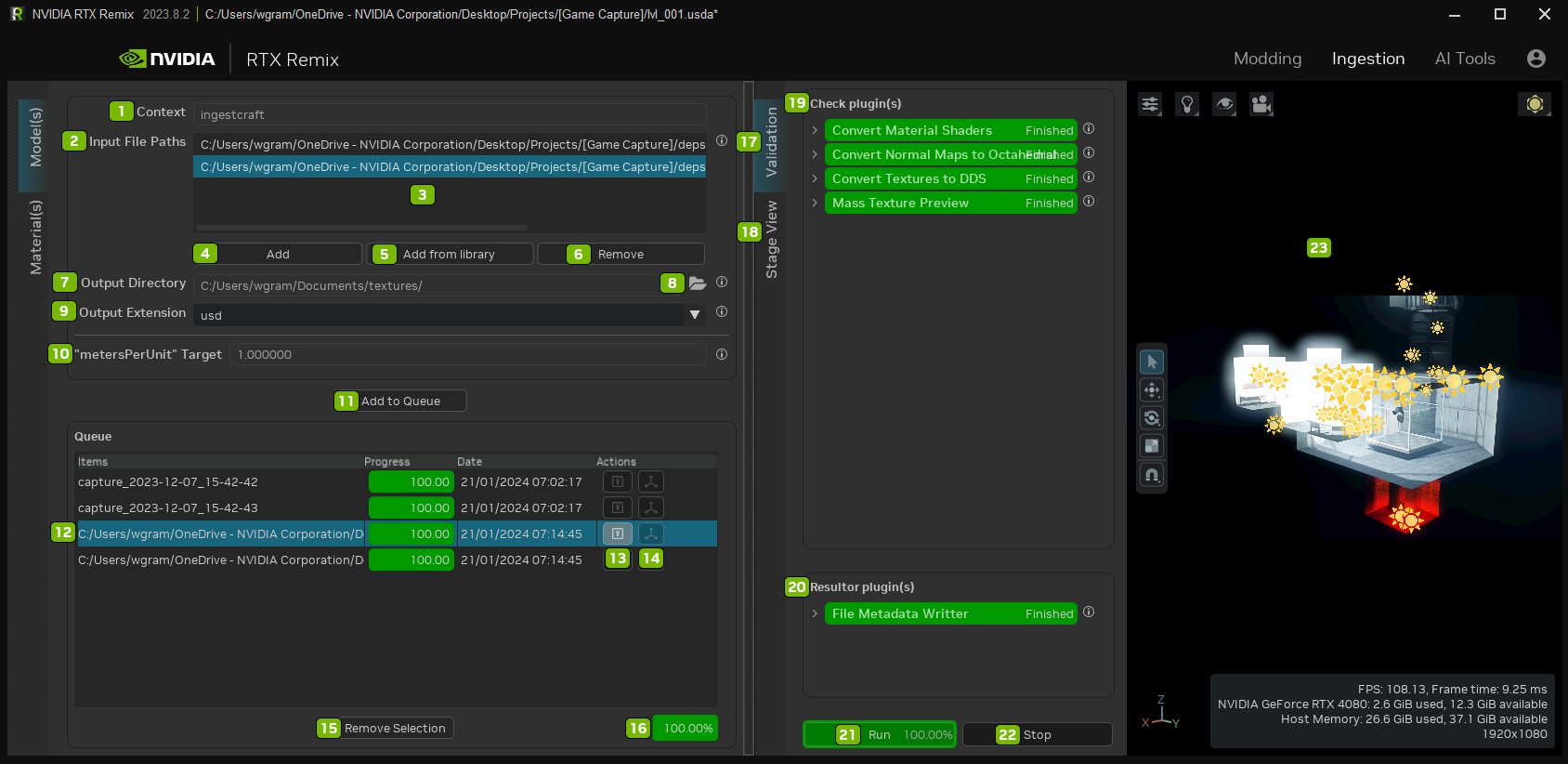Click progress bar of capture_2023-12-07_15-42-43

[x=412, y=507]
